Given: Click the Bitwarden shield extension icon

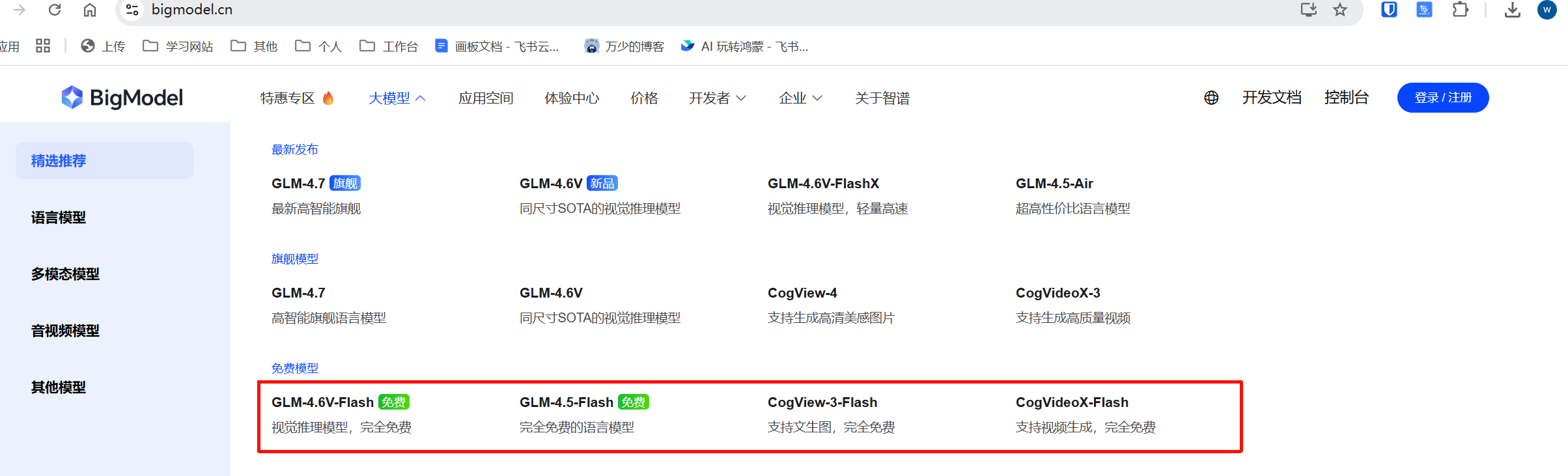Looking at the screenshot, I should [1389, 10].
